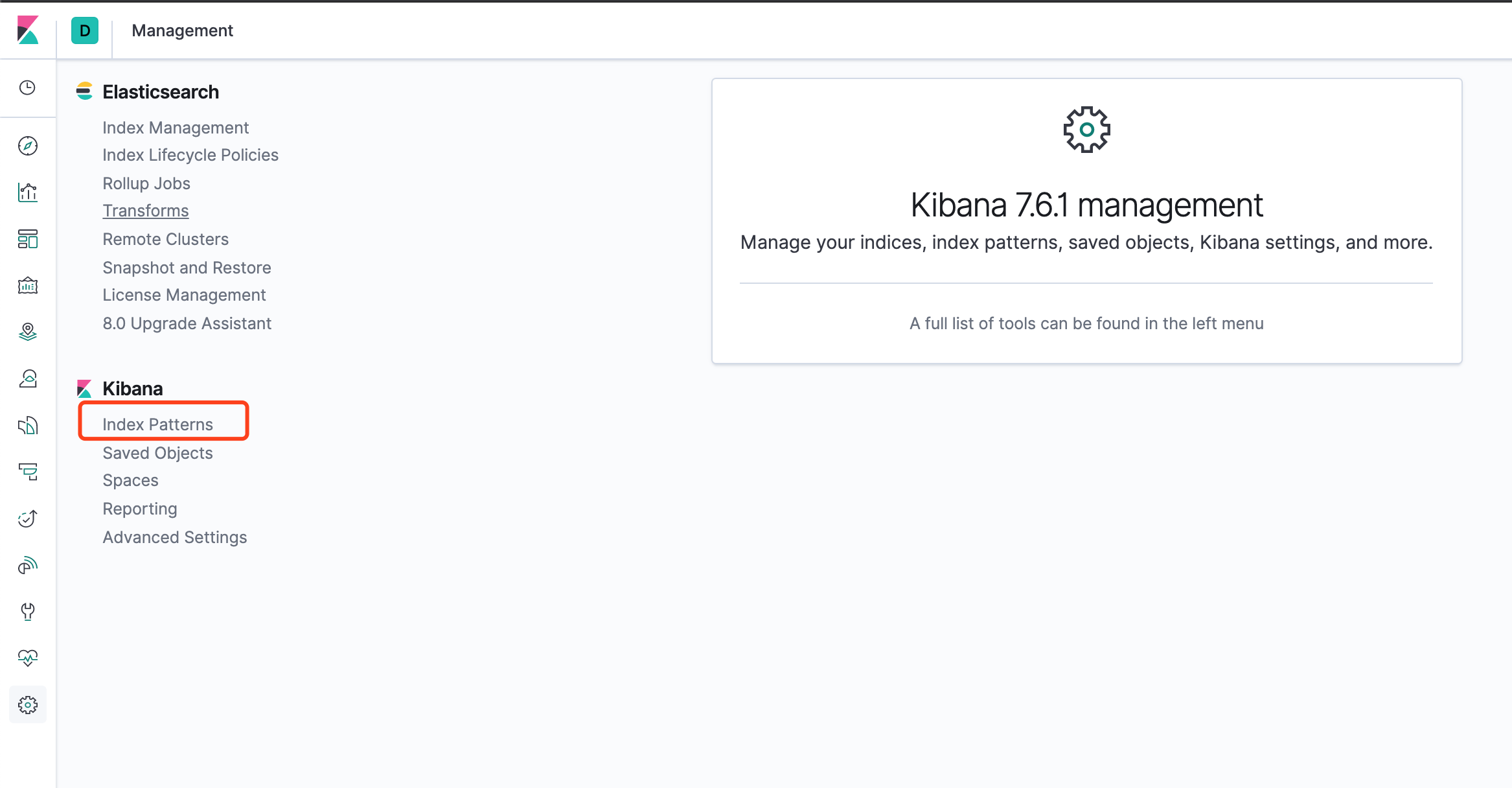This screenshot has height=788, width=1512.
Task: Open the Saved Objects page
Action: (x=157, y=452)
